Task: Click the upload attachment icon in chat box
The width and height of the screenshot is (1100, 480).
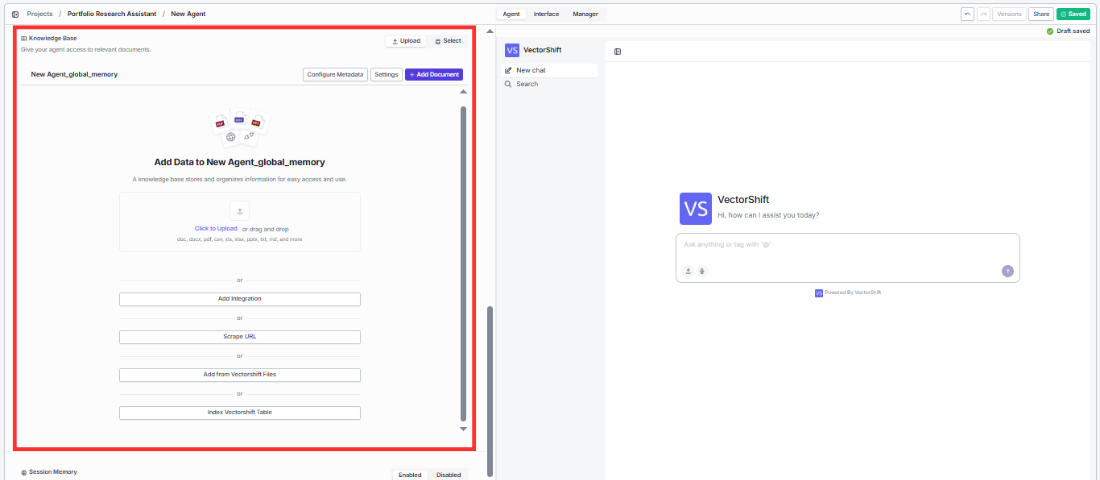Action: 688,271
